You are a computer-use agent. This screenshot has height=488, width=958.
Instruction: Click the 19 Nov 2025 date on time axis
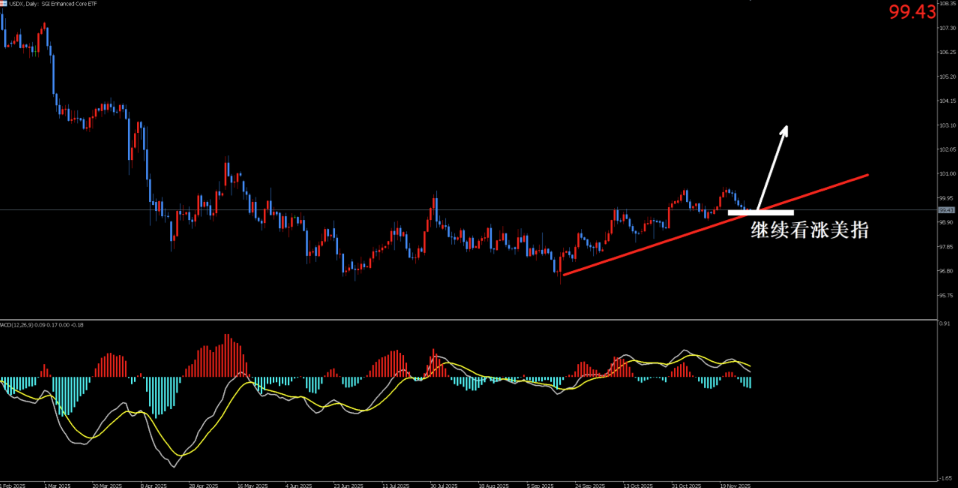pyautogui.click(x=736, y=484)
